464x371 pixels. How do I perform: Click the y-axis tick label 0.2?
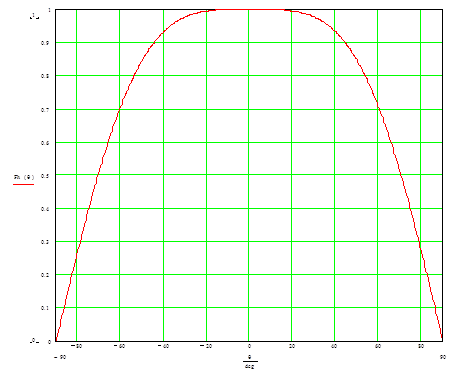pyautogui.click(x=45, y=275)
